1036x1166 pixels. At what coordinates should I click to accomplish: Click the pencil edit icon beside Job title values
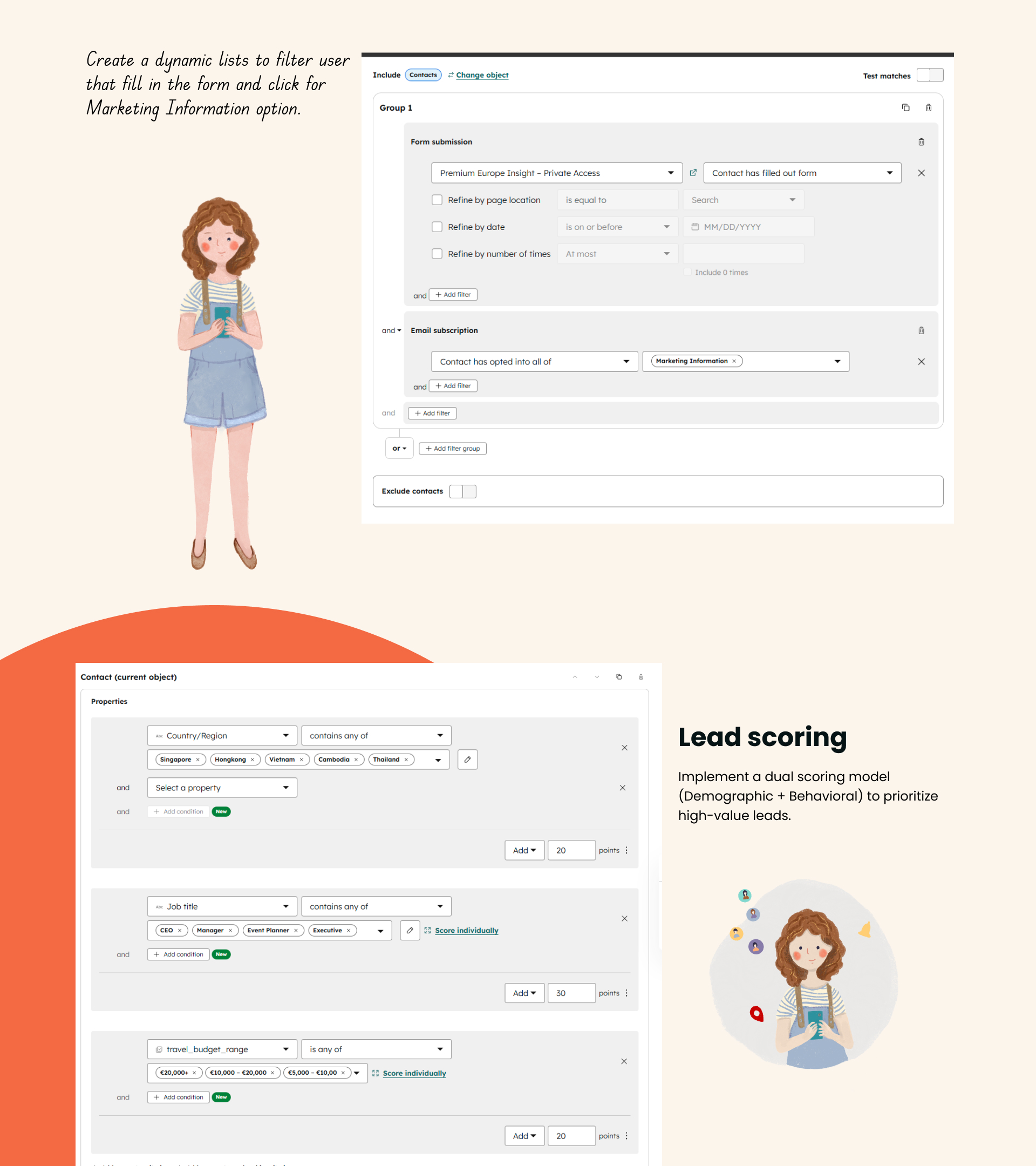pyautogui.click(x=410, y=931)
